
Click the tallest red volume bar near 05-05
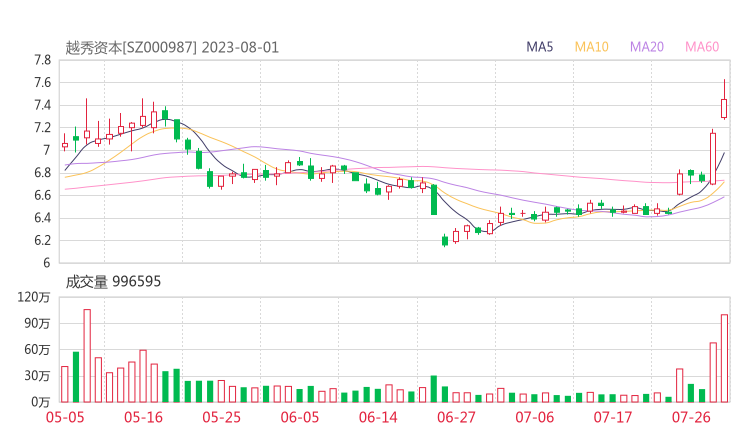click(x=87, y=355)
